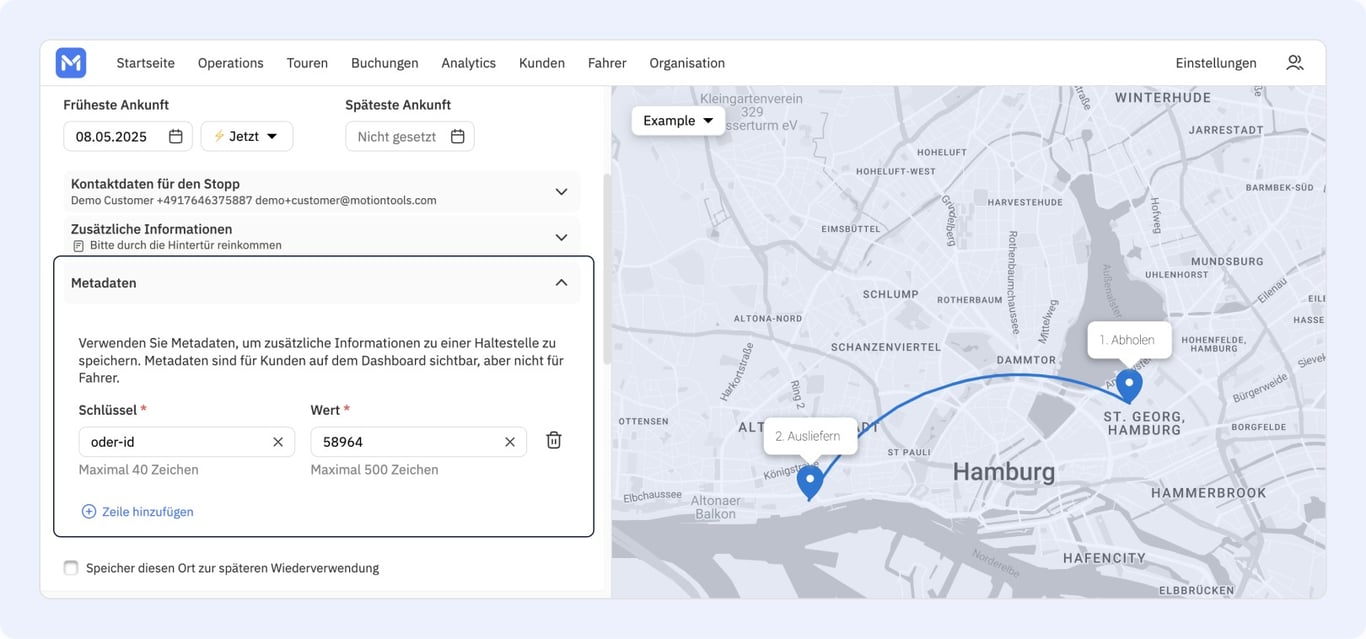This screenshot has height=639, width=1366.
Task: Click the HAFENCITY map label
Action: tap(1104, 558)
